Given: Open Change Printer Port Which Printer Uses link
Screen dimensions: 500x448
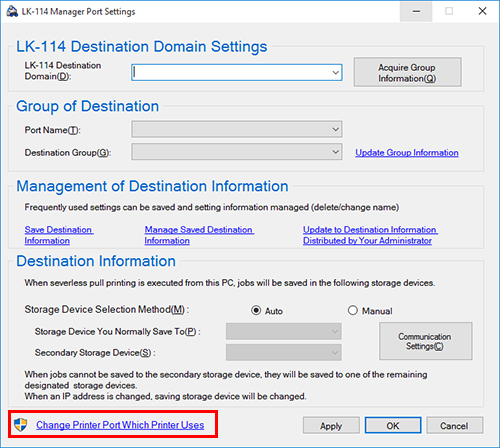Looking at the screenshot, I should [x=120, y=425].
